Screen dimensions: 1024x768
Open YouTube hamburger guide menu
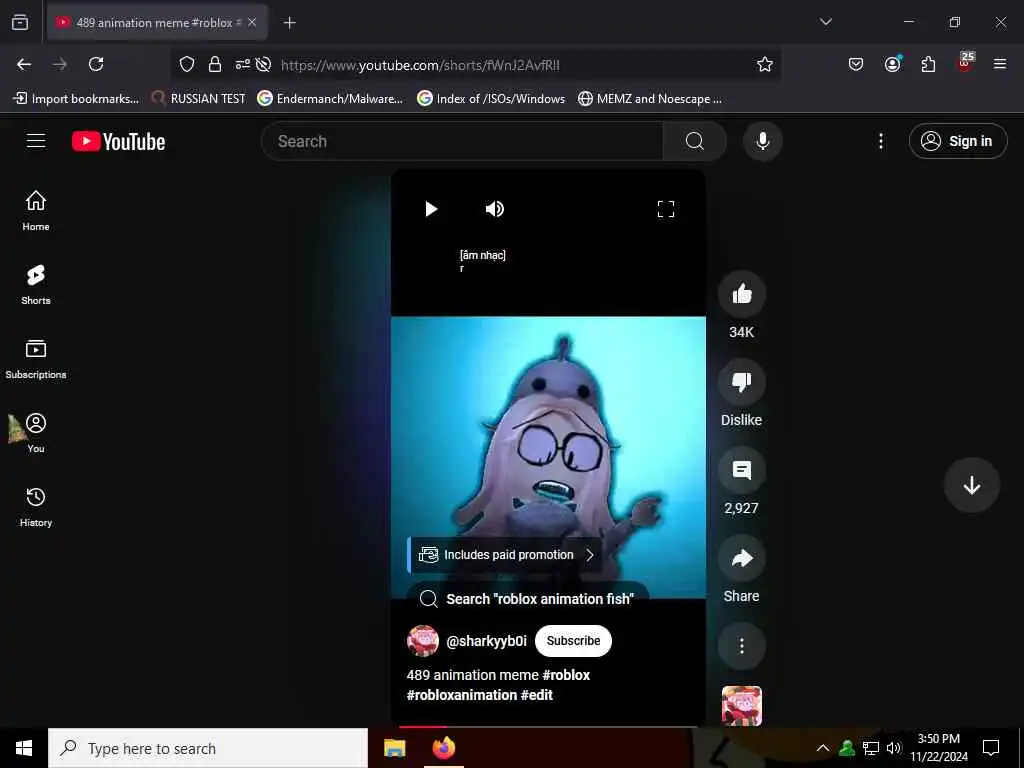click(36, 141)
